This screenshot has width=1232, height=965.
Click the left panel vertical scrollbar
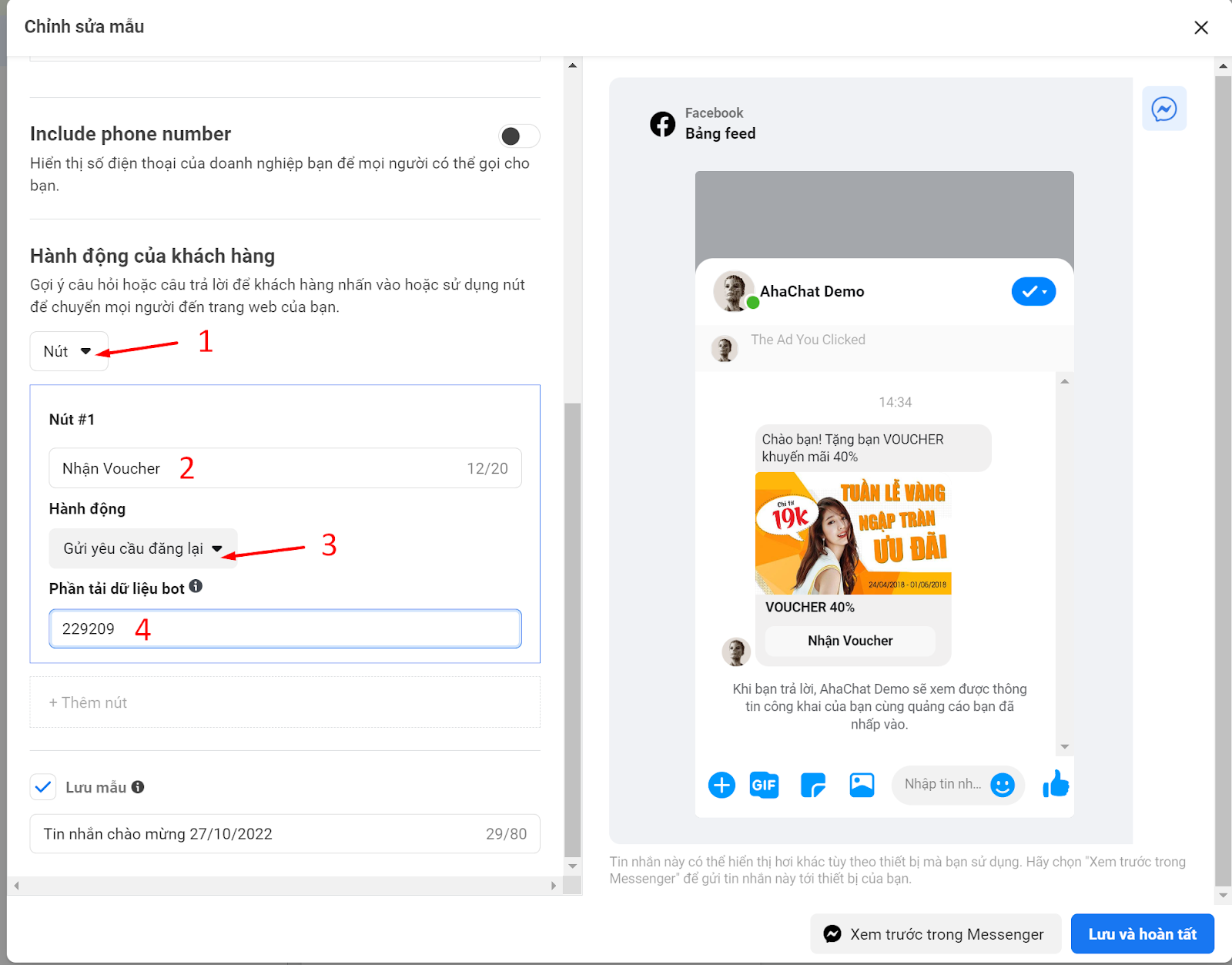pyautogui.click(x=572, y=629)
